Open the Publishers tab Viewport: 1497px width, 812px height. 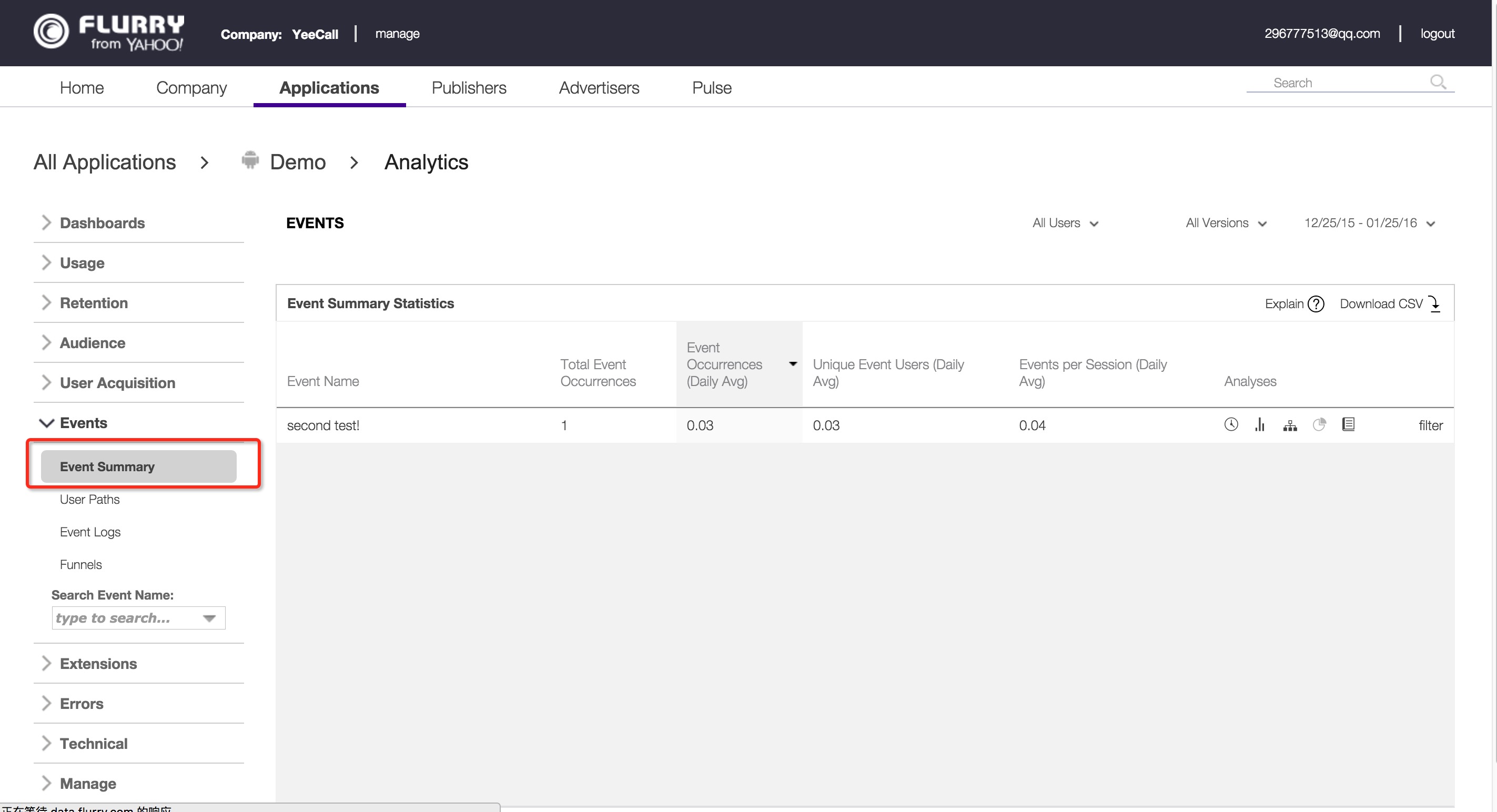click(x=469, y=88)
